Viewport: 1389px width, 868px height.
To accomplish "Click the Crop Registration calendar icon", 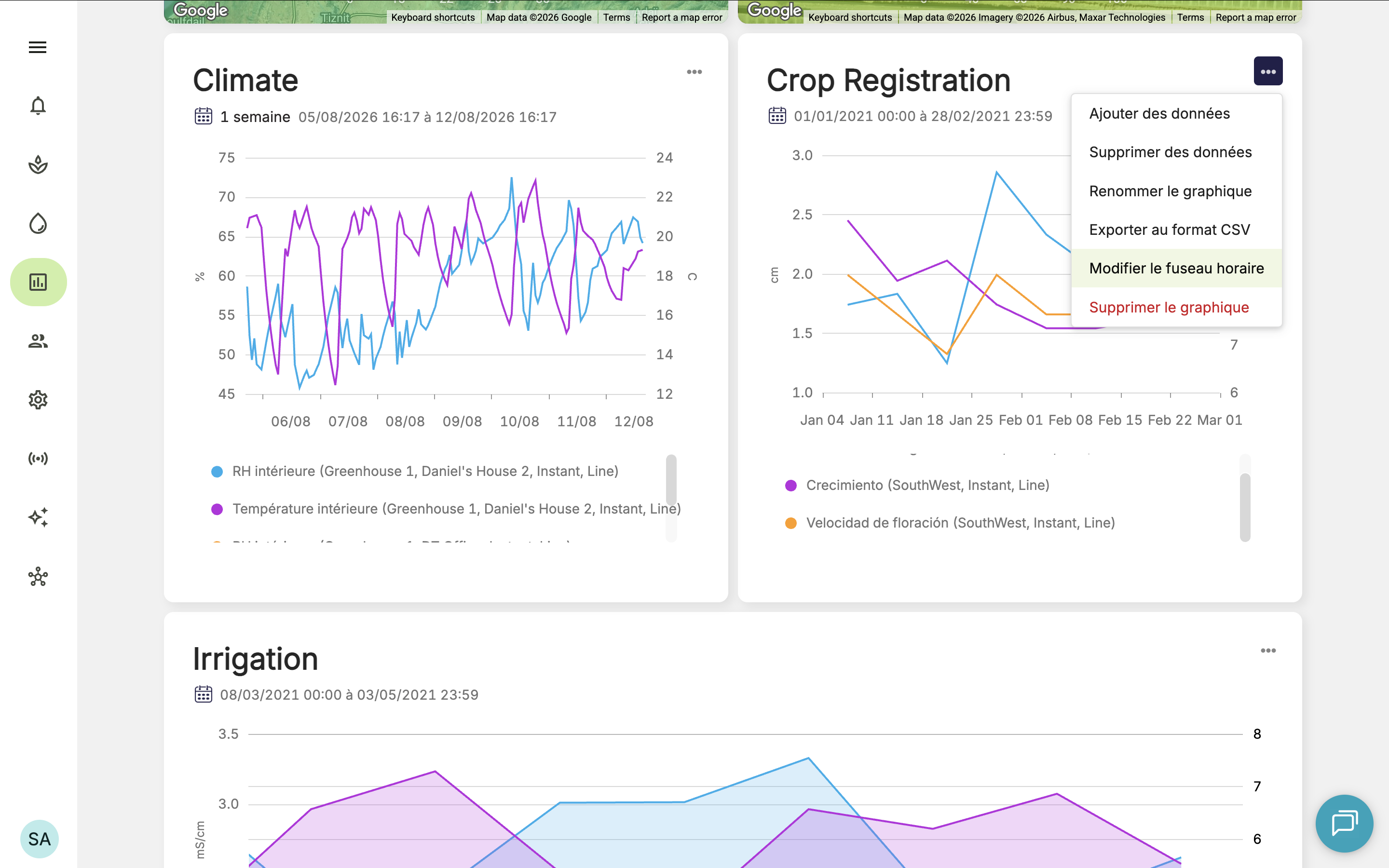I will (777, 115).
